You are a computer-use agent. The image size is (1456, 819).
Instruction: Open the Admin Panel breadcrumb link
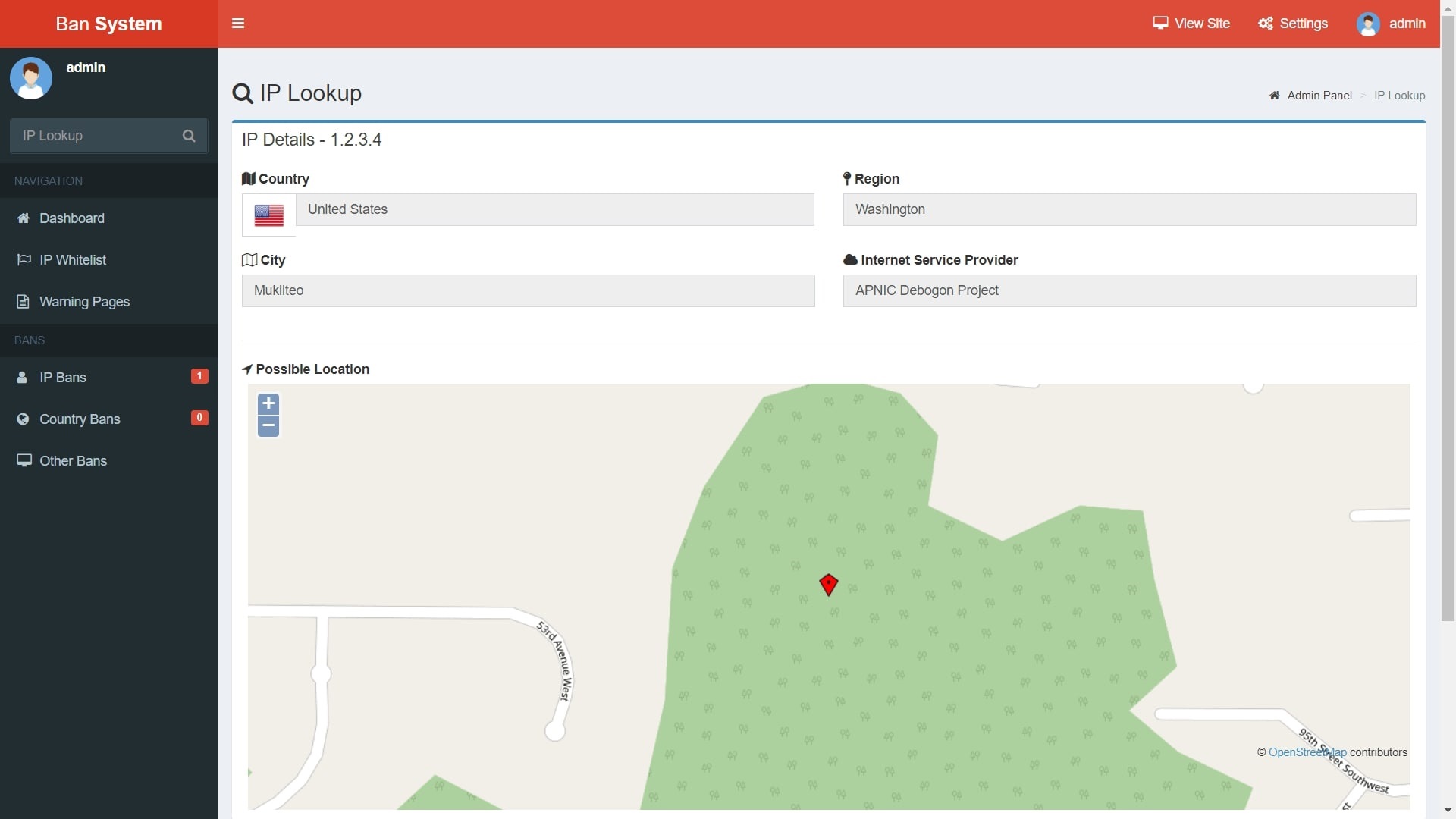(x=1319, y=95)
